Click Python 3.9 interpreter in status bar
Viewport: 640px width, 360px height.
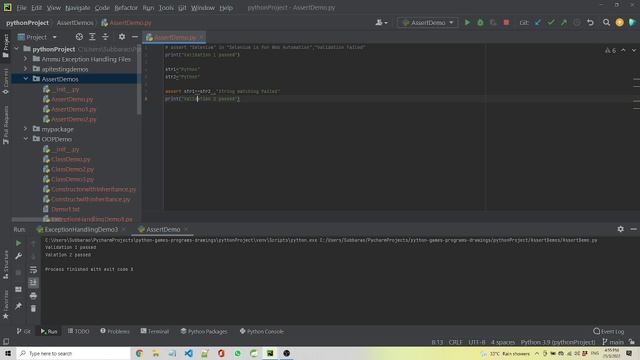[x=558, y=342]
